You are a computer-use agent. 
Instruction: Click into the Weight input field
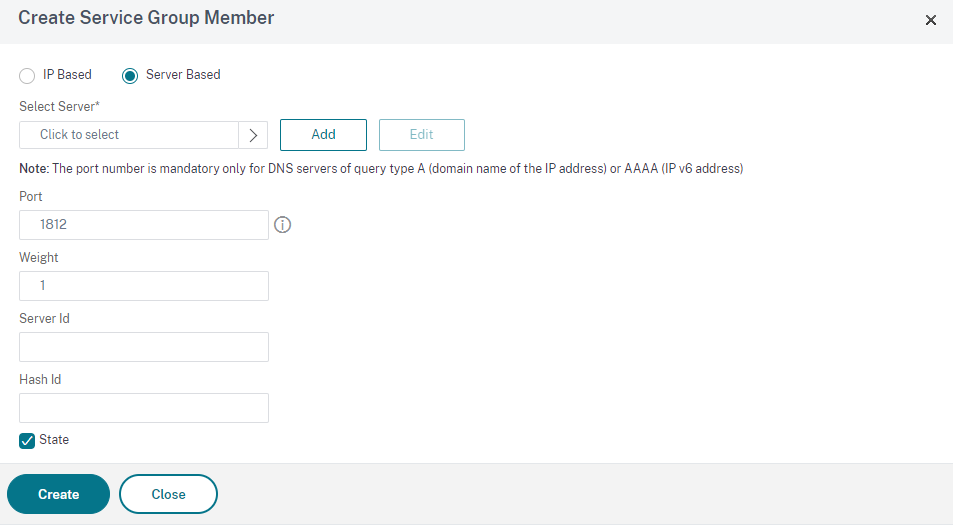click(x=144, y=286)
